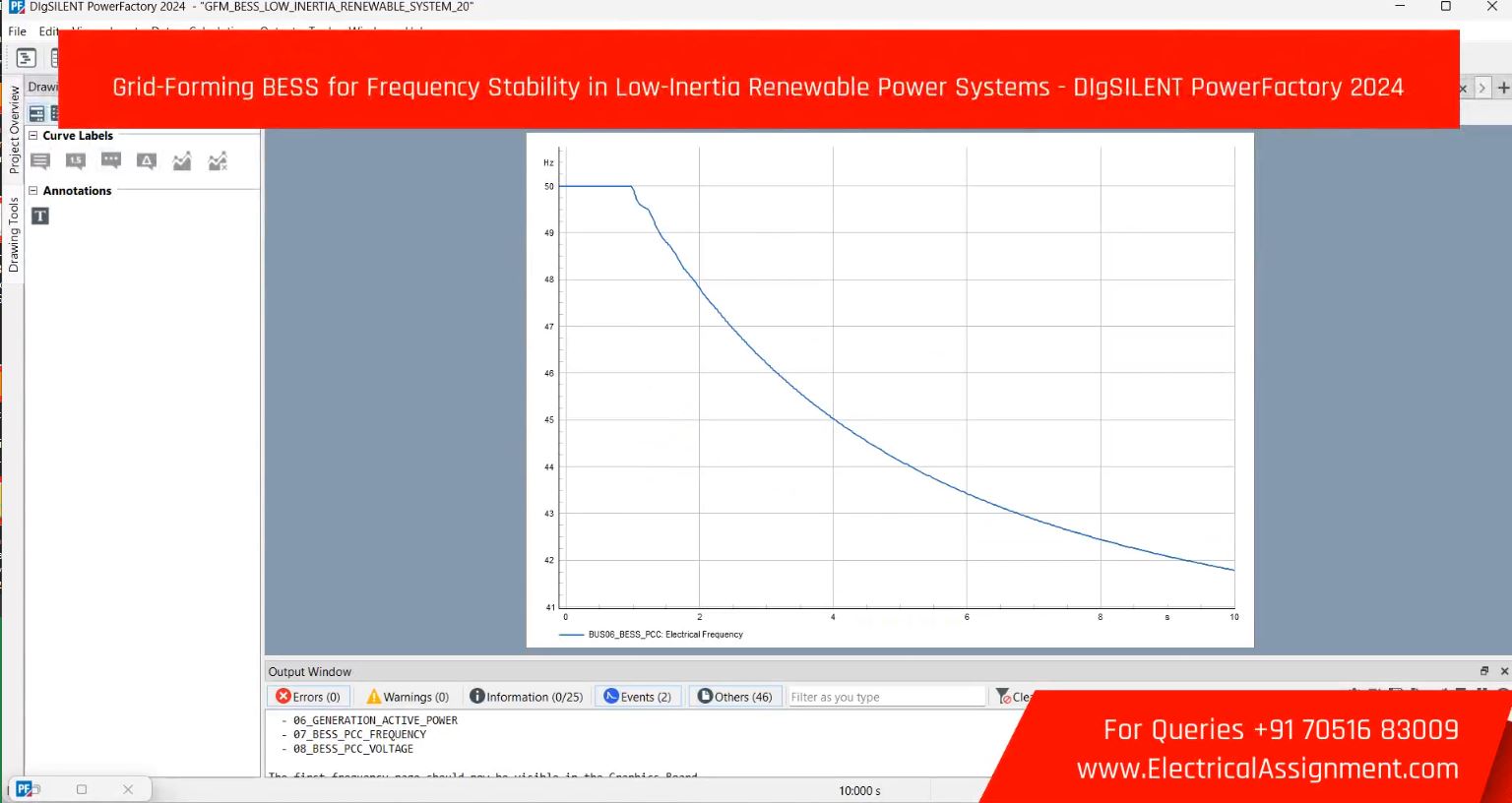Maximize the PowerFactory window
1512x803 pixels.
(1446, 7)
